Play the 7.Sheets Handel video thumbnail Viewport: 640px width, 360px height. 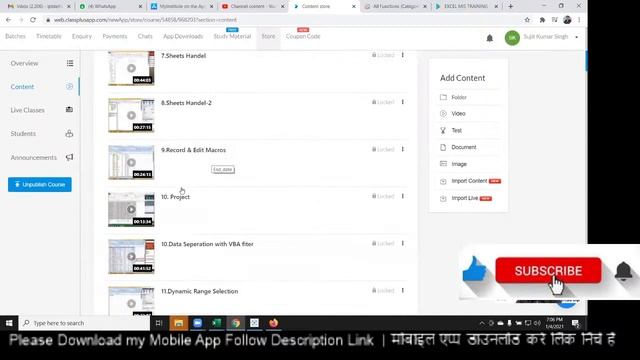tap(131, 68)
